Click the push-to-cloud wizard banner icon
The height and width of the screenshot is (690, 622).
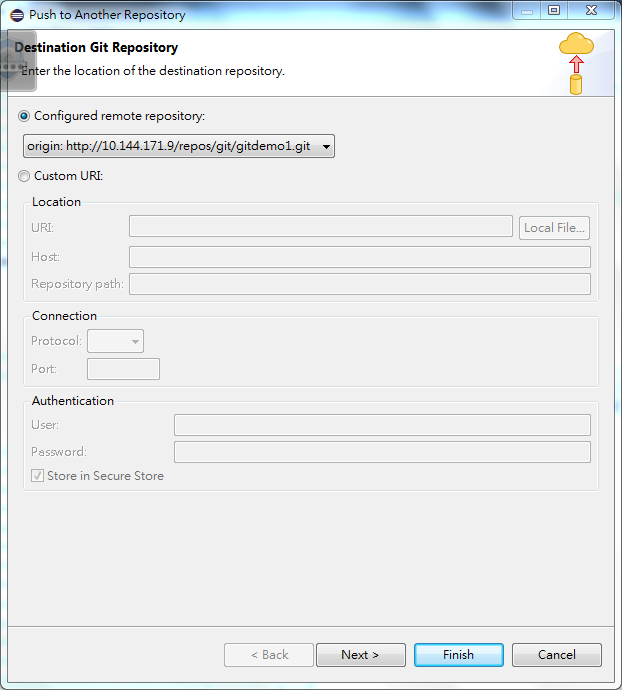[x=576, y=63]
